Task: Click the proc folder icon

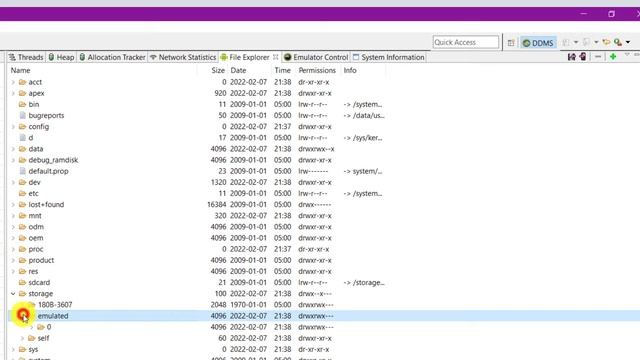Action: pos(22,249)
